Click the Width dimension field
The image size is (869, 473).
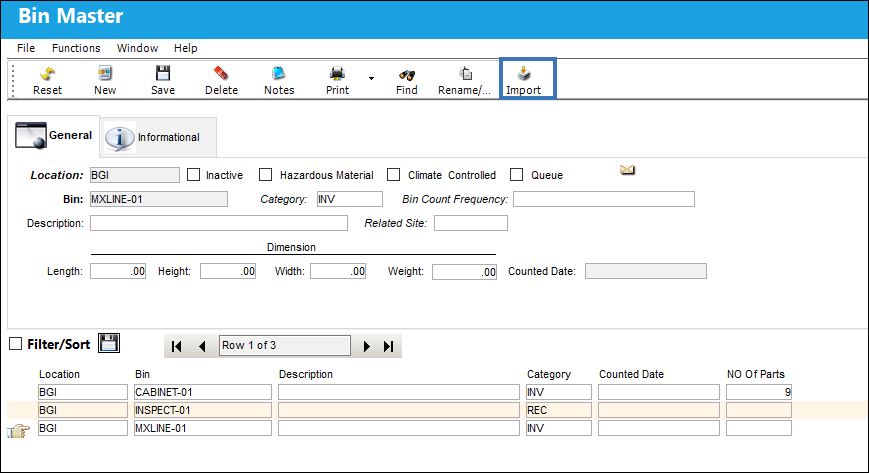click(x=338, y=271)
